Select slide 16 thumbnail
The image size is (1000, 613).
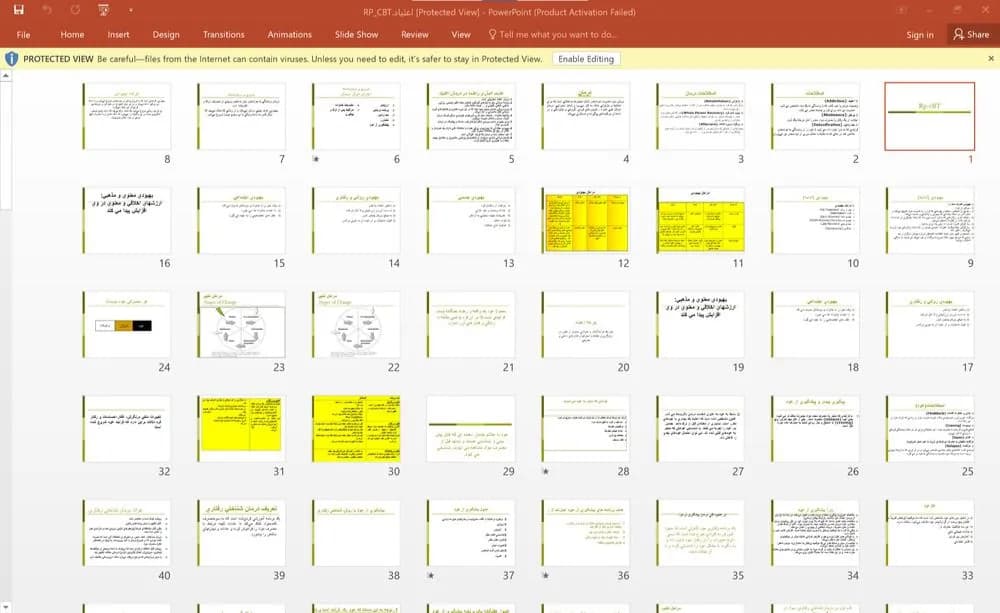point(126,220)
